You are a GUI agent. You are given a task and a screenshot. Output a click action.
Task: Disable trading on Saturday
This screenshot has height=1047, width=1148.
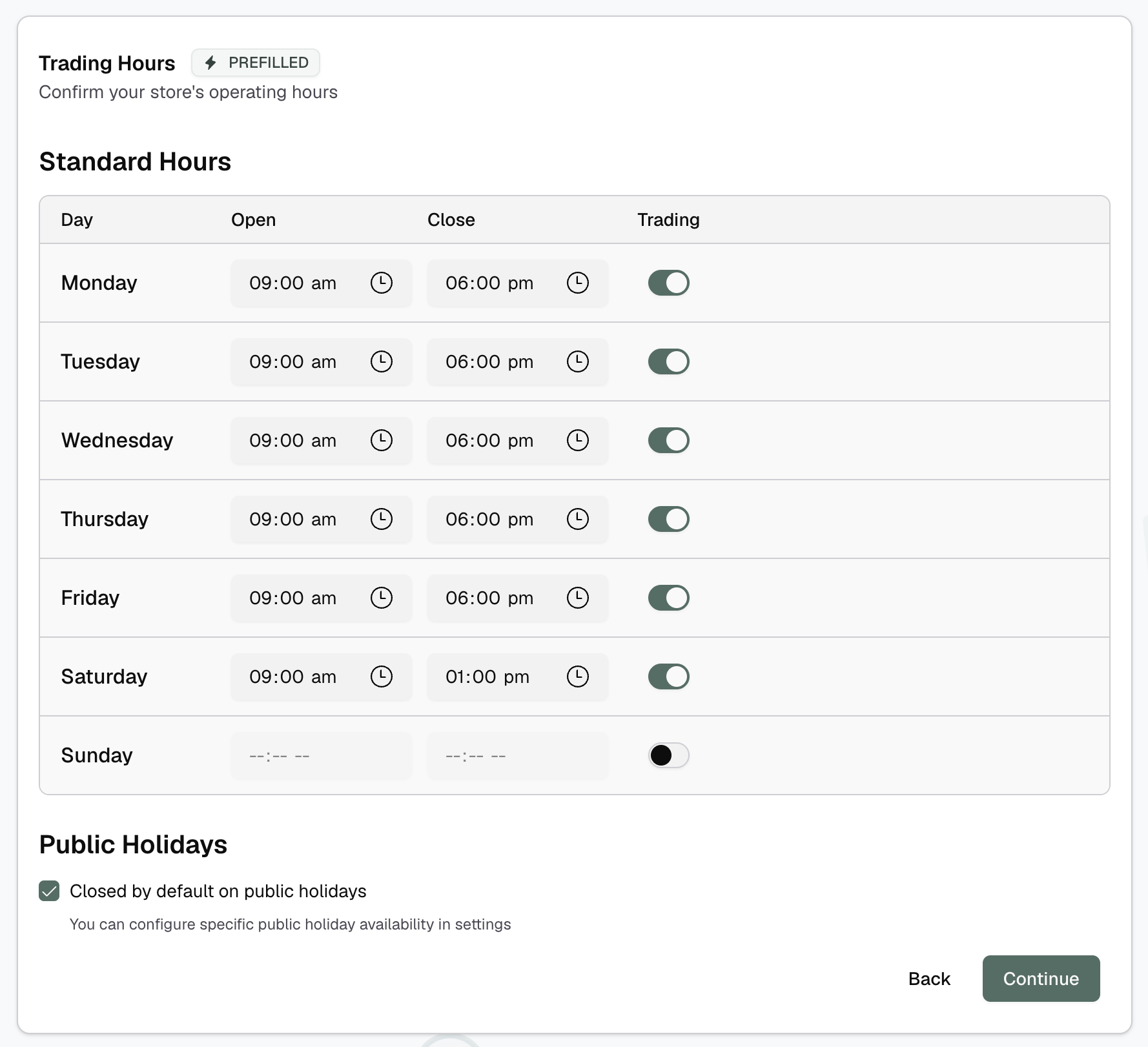tap(668, 676)
